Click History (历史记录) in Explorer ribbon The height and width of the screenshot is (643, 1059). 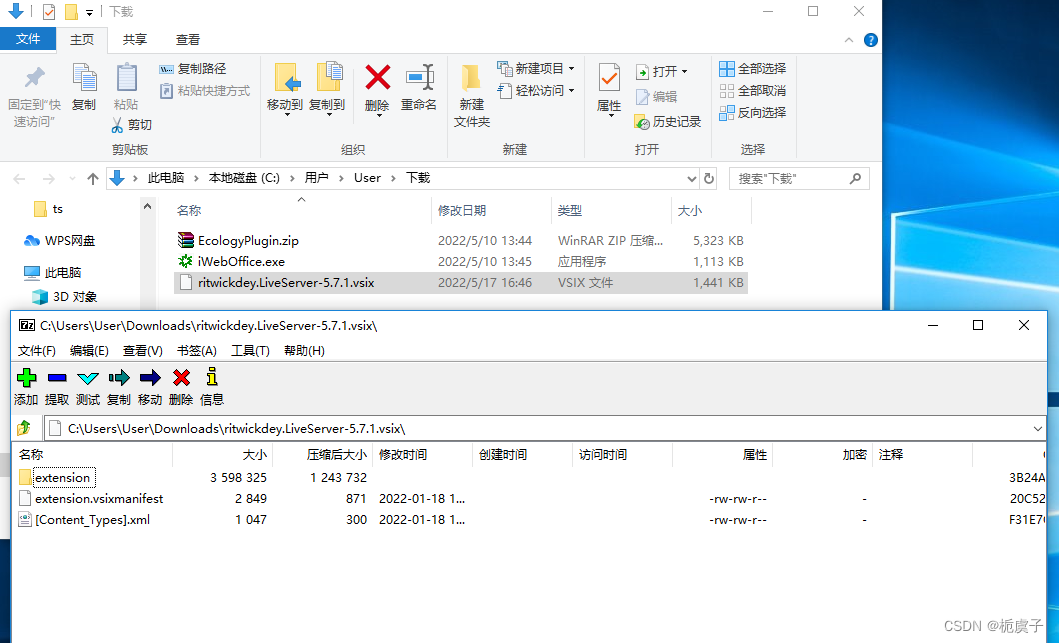point(668,122)
